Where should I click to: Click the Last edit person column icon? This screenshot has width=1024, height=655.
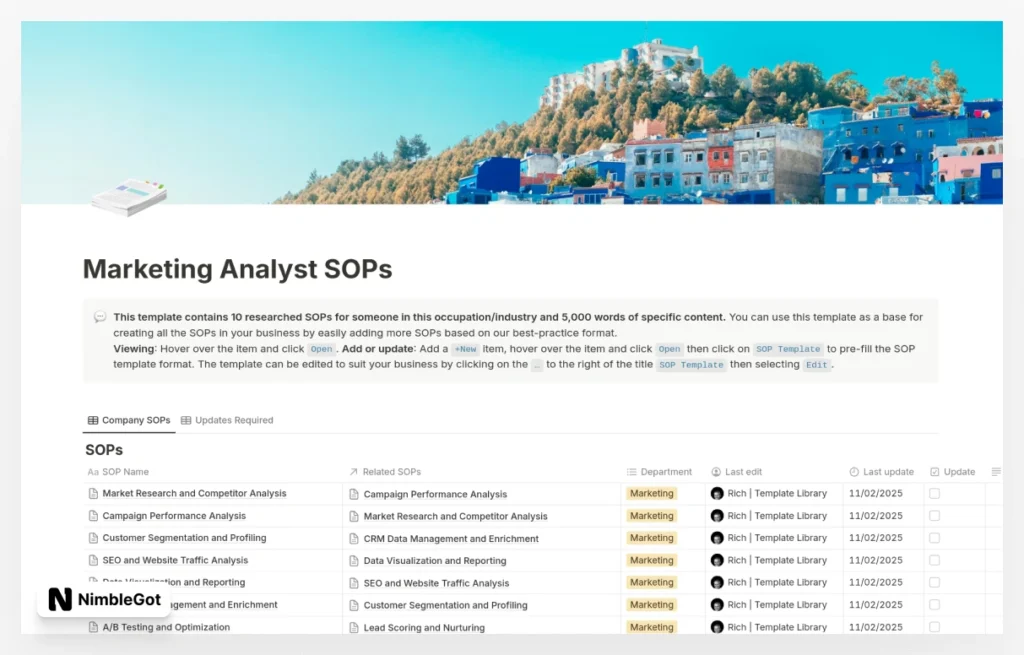tap(716, 471)
